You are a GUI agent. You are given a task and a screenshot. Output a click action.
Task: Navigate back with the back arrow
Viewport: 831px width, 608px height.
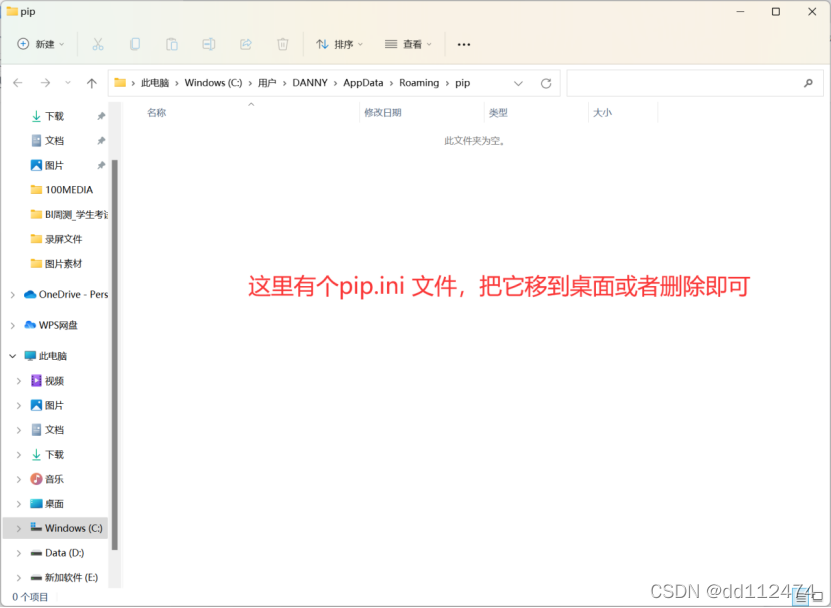[17, 82]
